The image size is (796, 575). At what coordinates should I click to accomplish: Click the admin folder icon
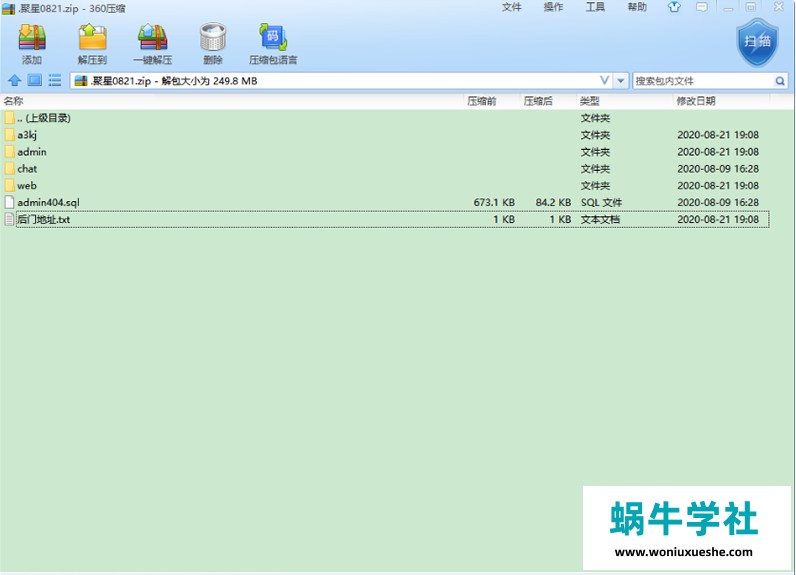[x=9, y=152]
